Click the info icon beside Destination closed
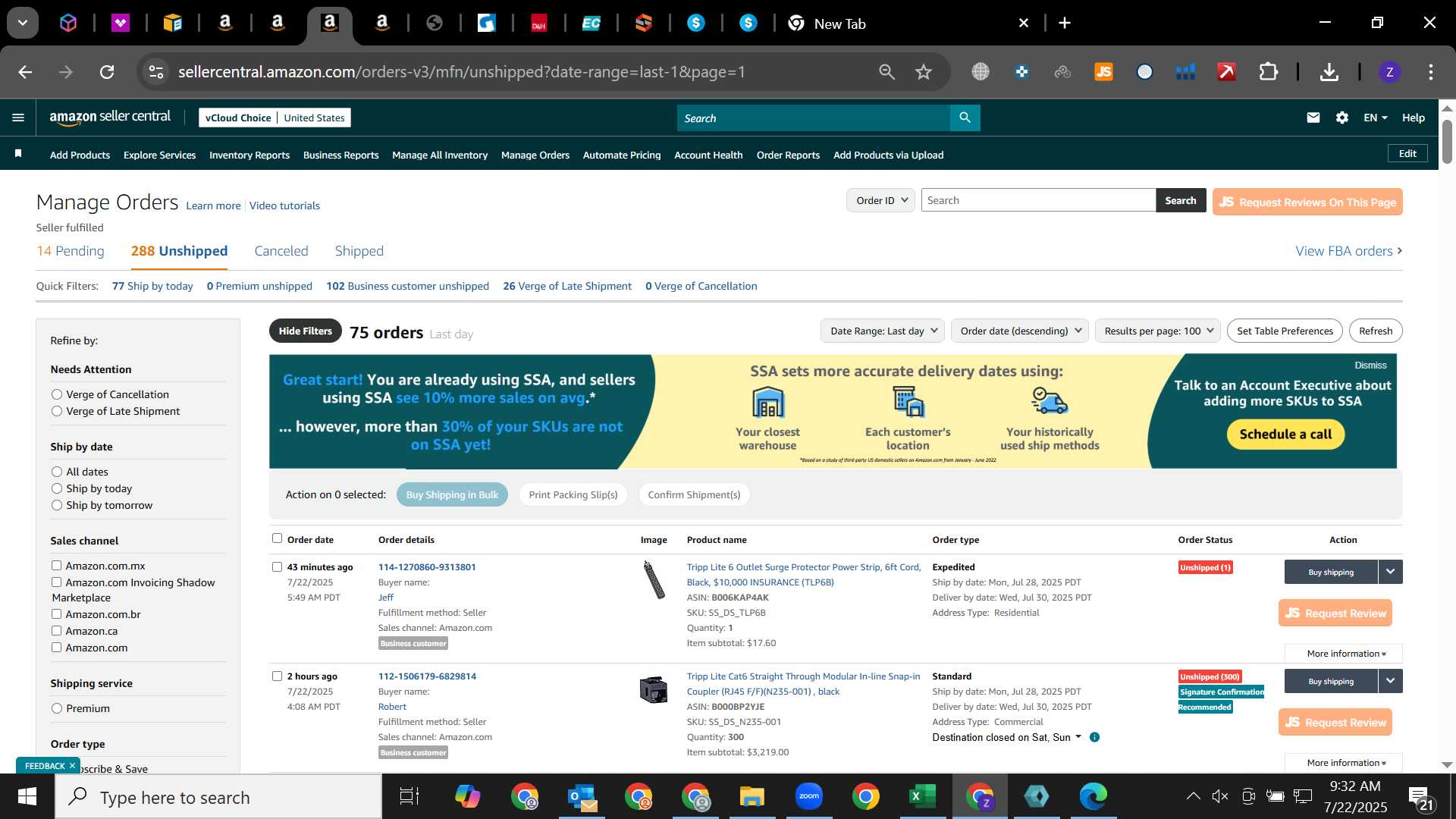 tap(1094, 737)
